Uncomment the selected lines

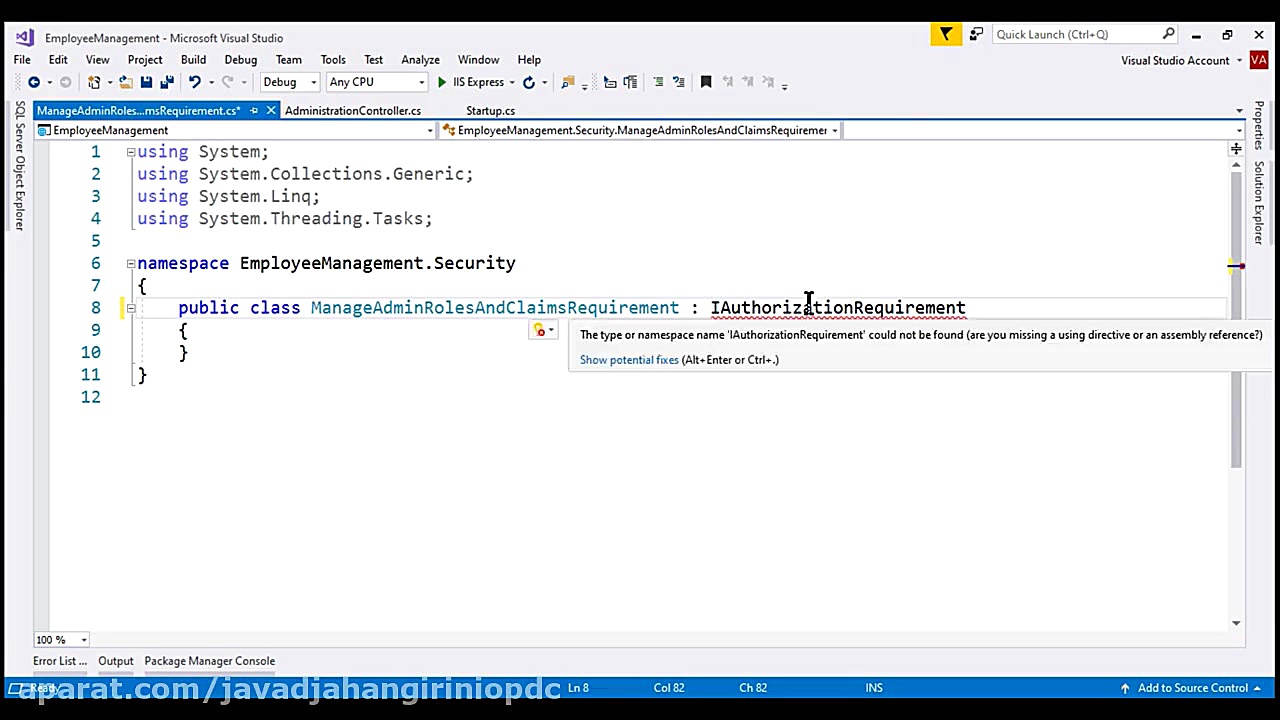coord(678,82)
